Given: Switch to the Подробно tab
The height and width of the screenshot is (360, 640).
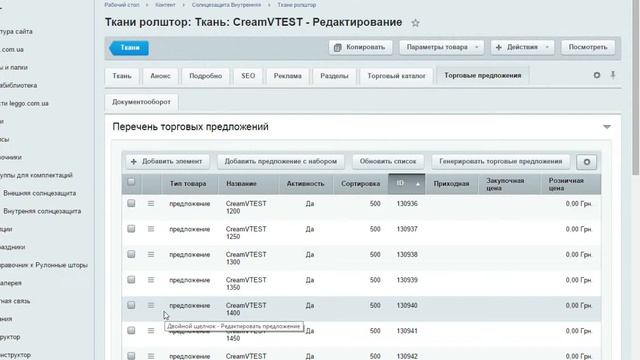Looking at the screenshot, I should pyautogui.click(x=206, y=76).
